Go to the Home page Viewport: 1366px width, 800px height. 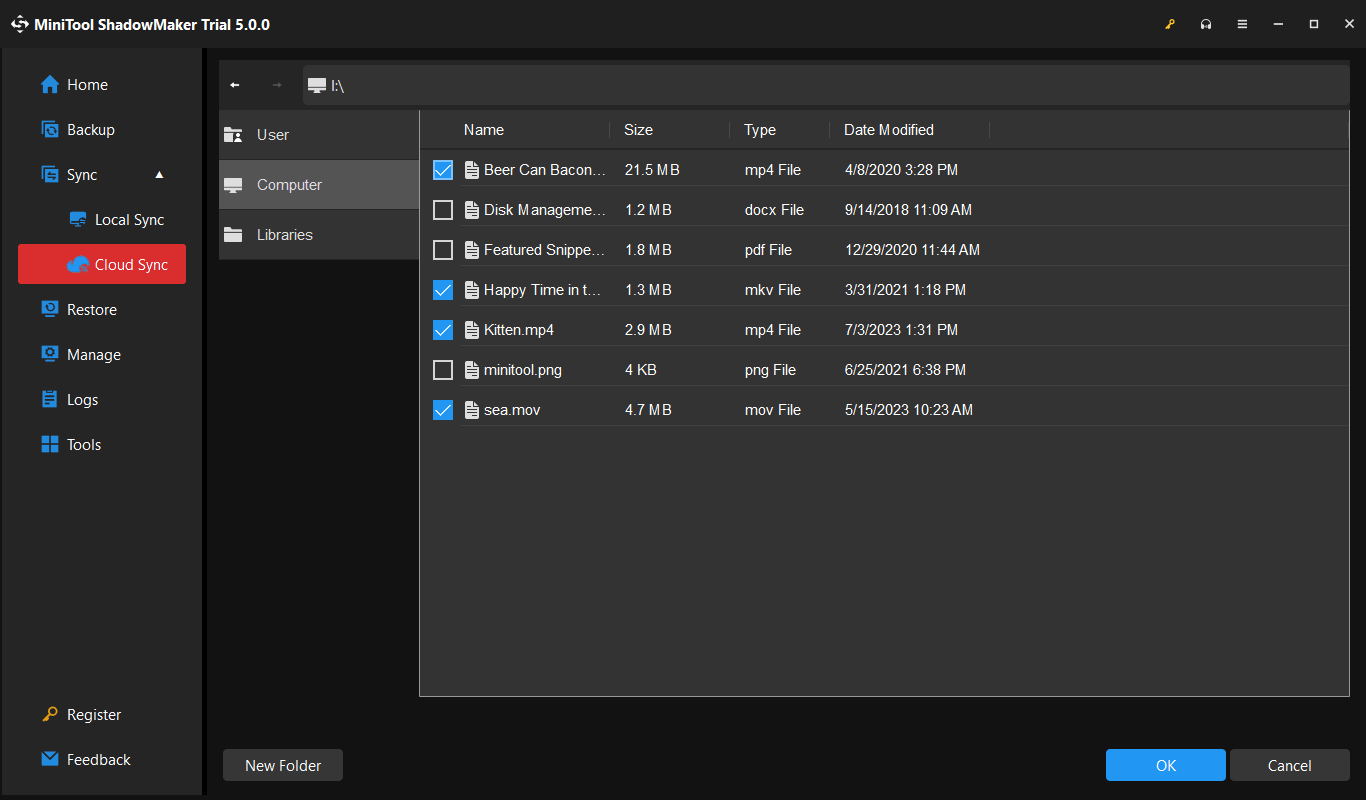[x=102, y=85]
